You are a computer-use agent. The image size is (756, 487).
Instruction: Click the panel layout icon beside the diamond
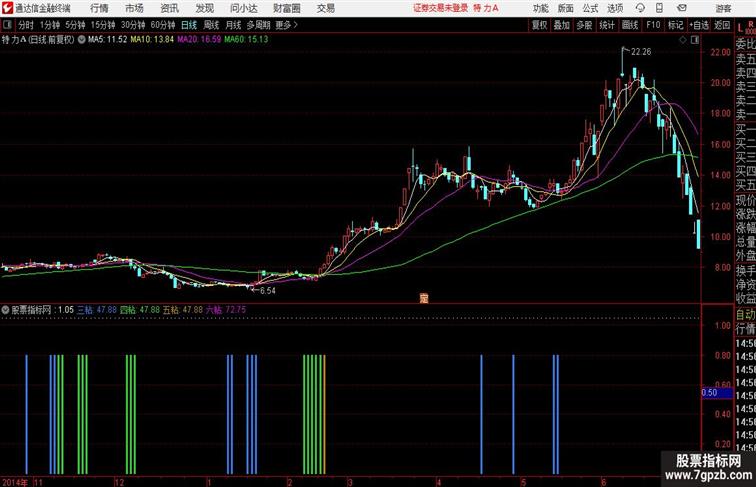coord(695,40)
